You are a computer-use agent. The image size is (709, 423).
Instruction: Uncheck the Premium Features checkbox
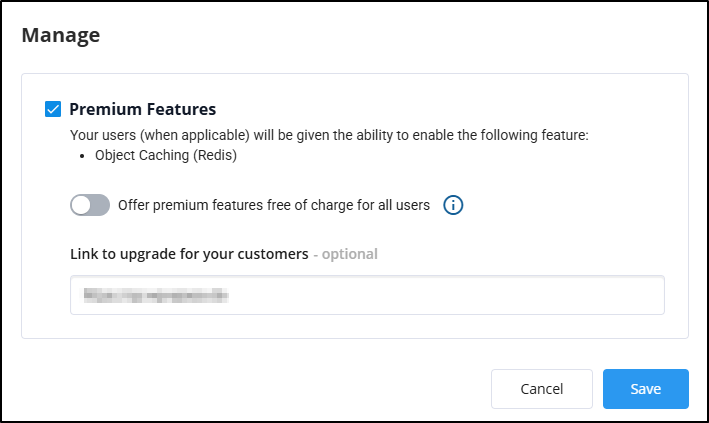(x=53, y=109)
